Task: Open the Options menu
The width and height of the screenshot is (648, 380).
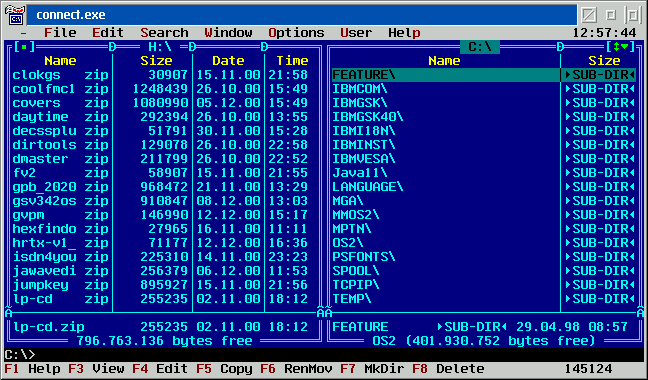Action: pyautogui.click(x=296, y=33)
